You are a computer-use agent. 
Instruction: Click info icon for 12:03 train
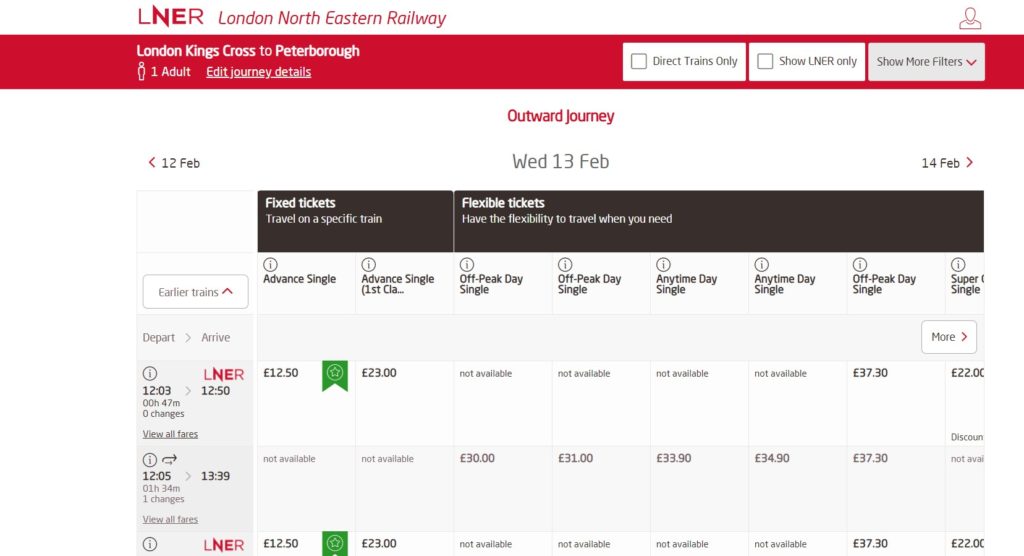(x=150, y=374)
